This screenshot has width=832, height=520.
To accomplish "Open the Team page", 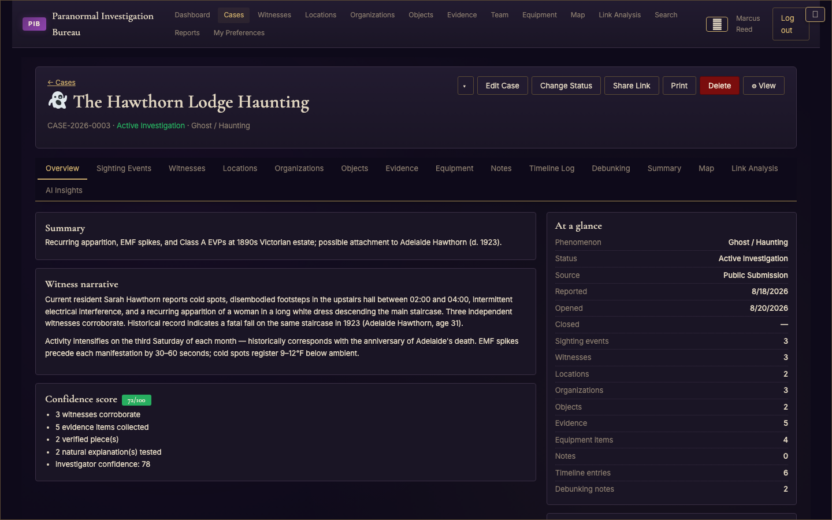I will click(499, 15).
